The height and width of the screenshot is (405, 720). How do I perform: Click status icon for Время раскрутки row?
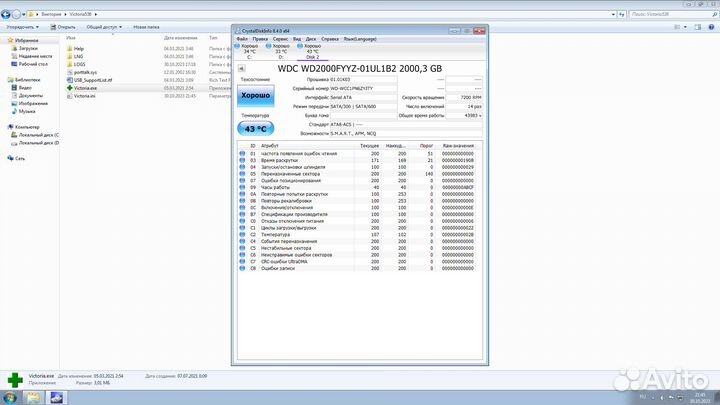click(242, 160)
